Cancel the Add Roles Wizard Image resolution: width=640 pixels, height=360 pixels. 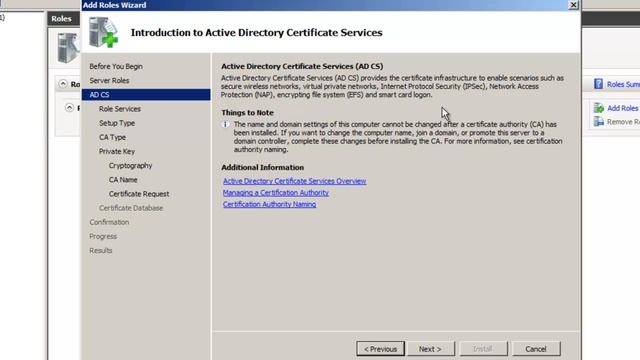tap(536, 349)
